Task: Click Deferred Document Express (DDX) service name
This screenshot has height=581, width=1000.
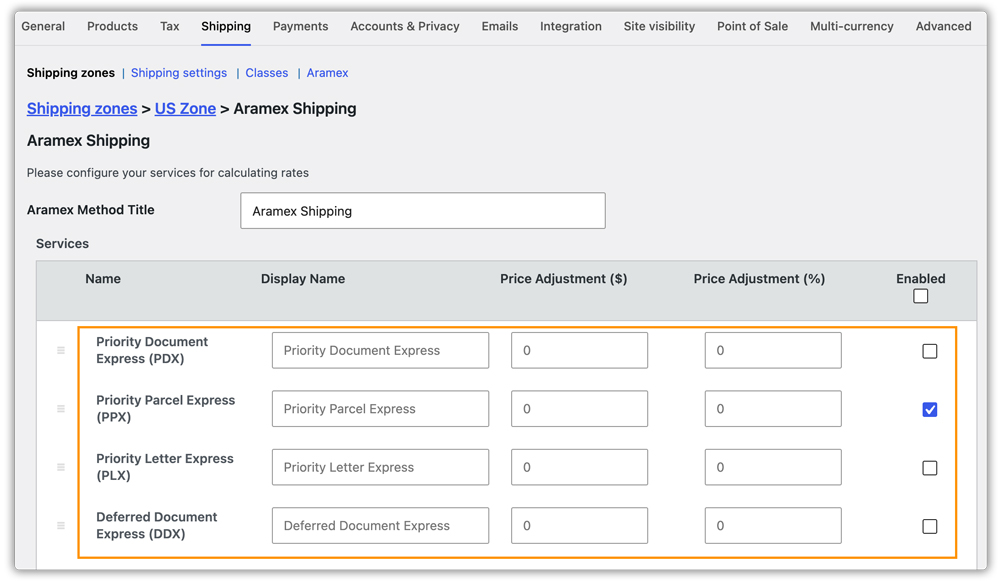Action: [x=157, y=526]
